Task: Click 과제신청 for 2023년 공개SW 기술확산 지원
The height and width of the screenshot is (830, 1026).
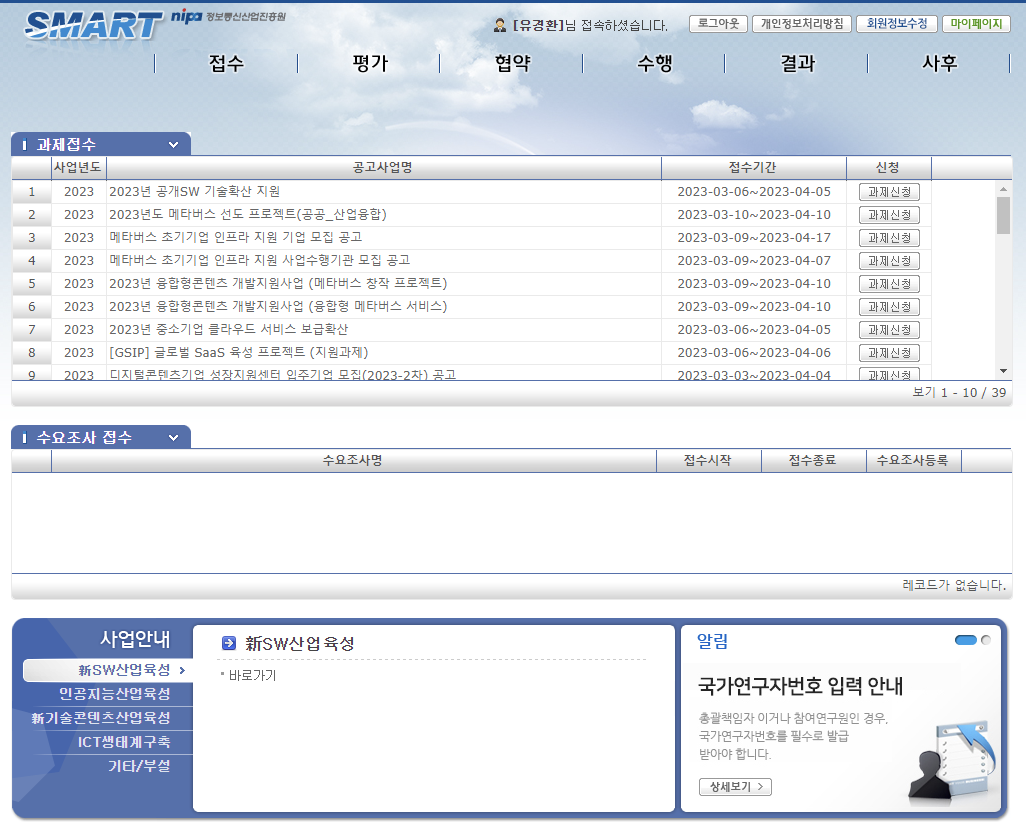Action: (889, 192)
